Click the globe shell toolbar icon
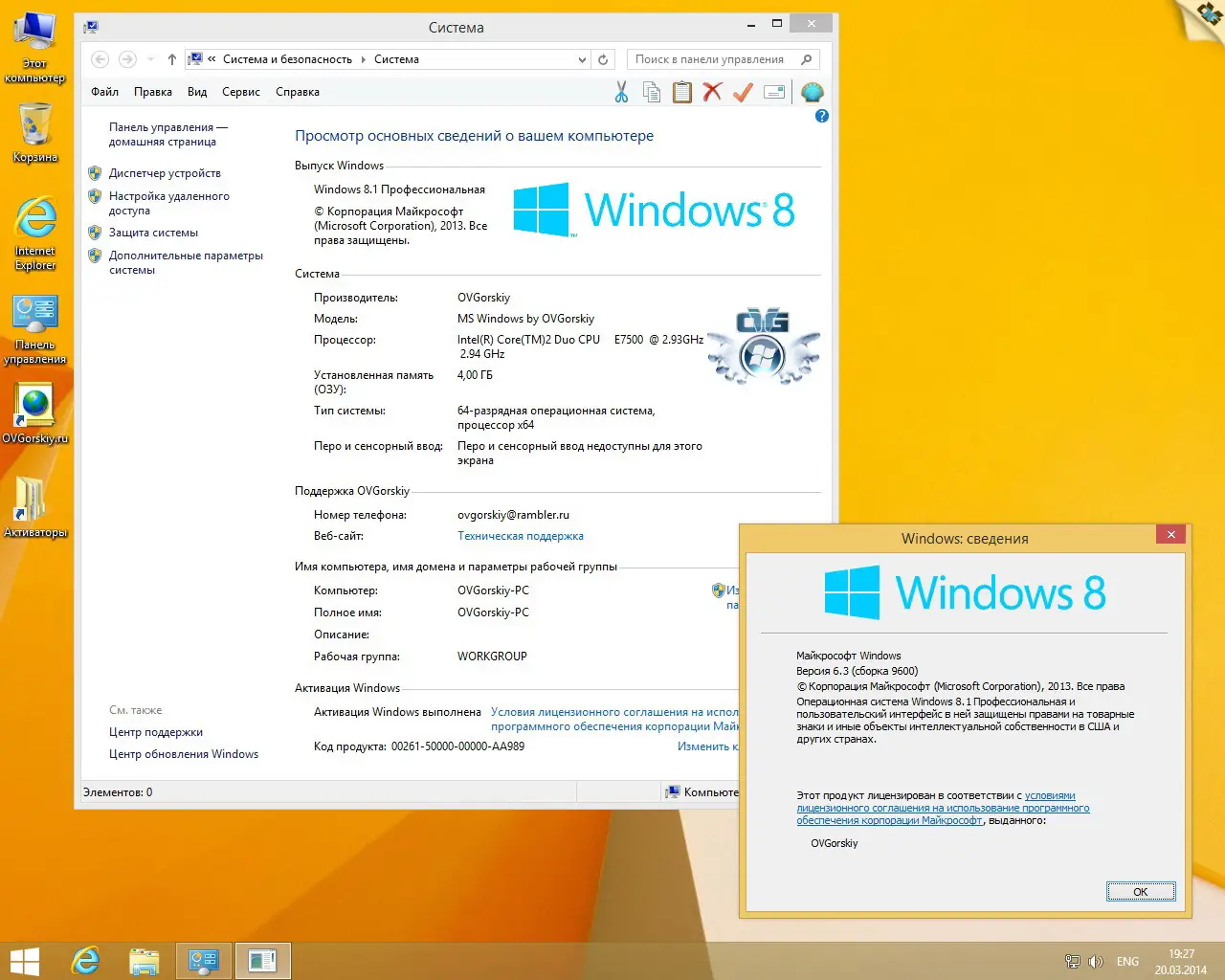Screen dimensions: 1225x980 (x=813, y=92)
